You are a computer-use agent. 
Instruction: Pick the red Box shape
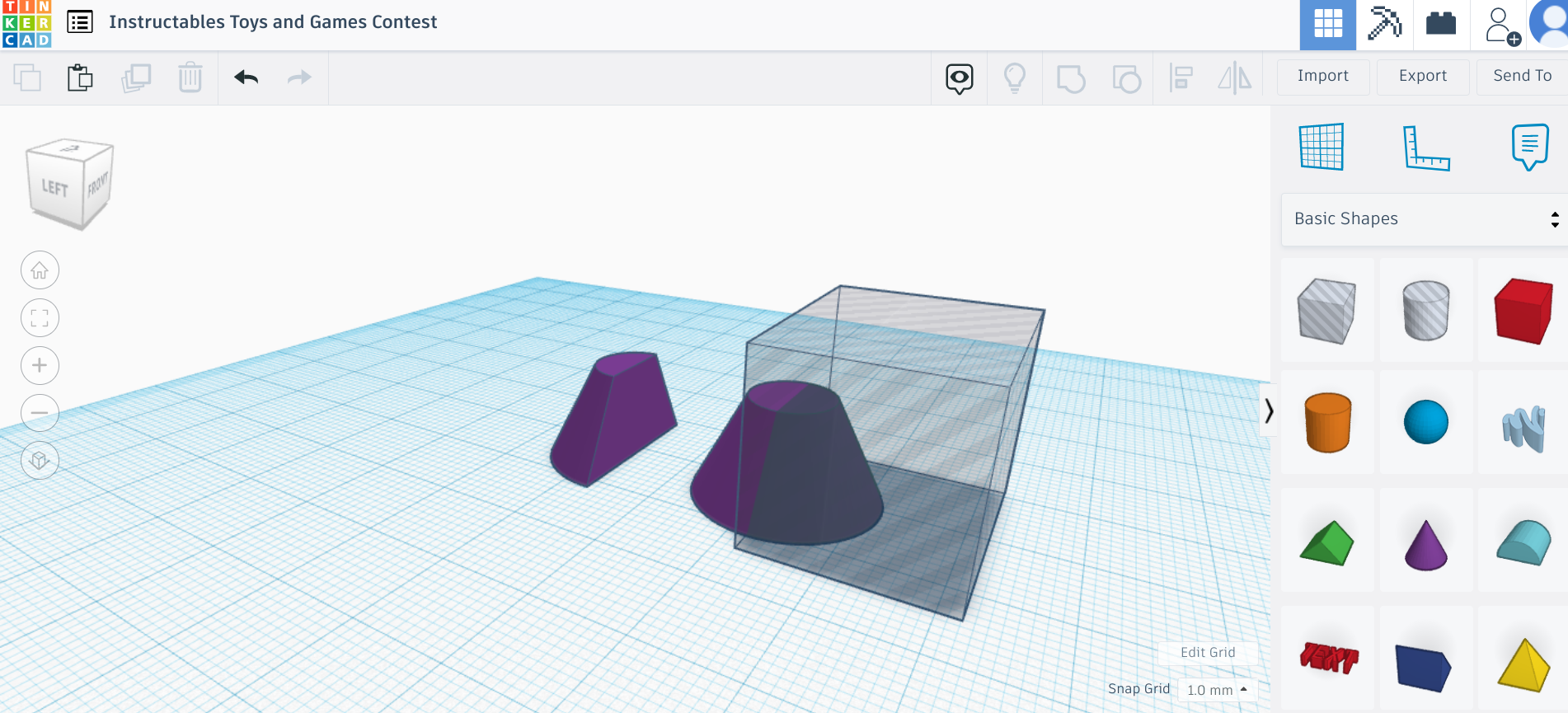tap(1523, 311)
